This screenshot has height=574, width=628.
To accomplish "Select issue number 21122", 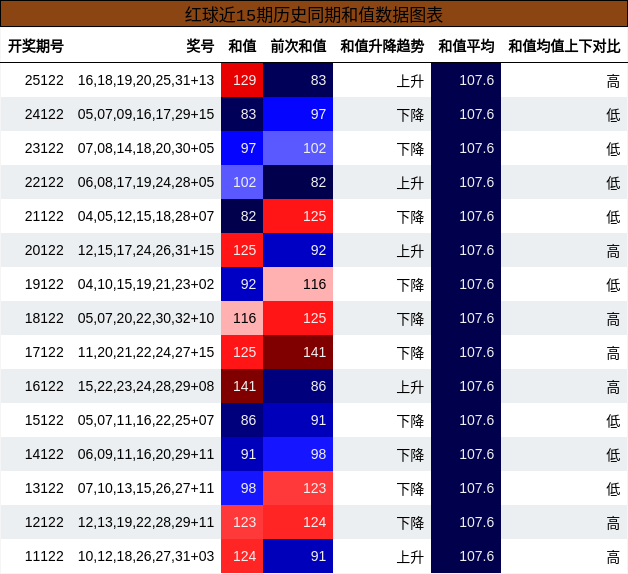I will click(x=44, y=216).
